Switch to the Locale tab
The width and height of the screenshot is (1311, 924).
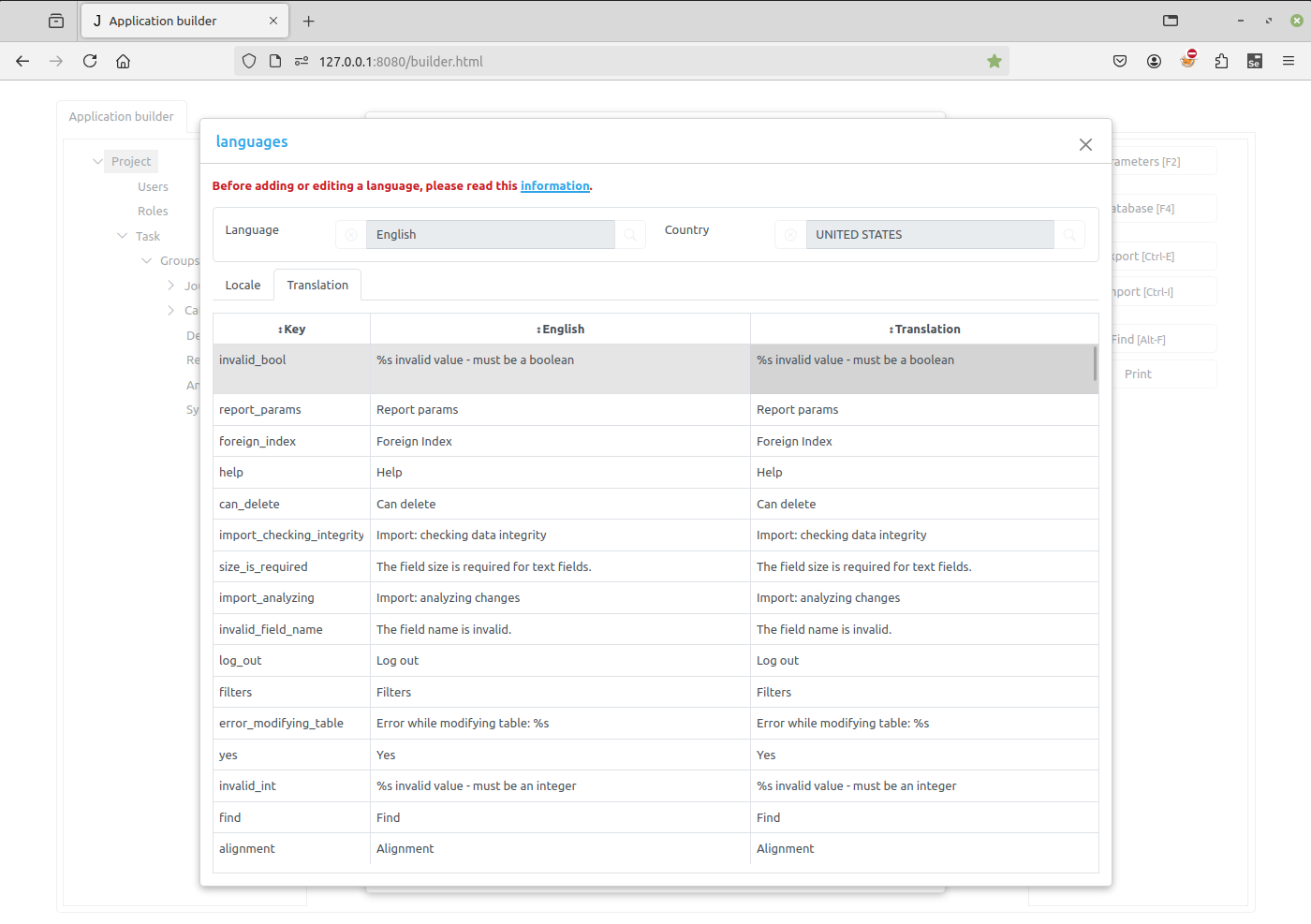[x=243, y=286]
